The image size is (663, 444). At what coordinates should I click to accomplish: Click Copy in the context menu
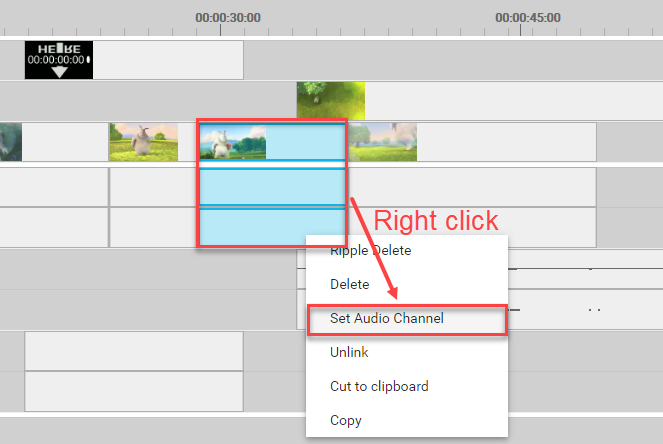(345, 420)
